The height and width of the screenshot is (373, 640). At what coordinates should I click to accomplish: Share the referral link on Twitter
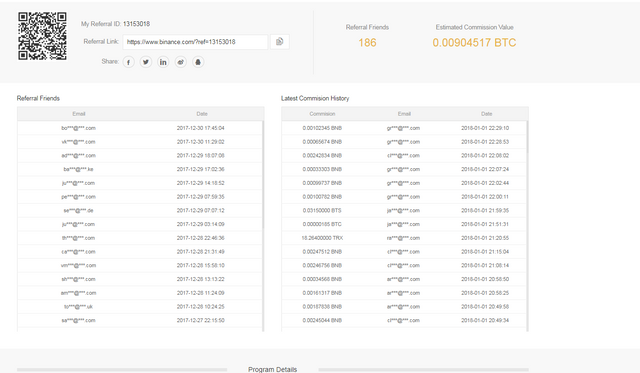[x=146, y=62]
